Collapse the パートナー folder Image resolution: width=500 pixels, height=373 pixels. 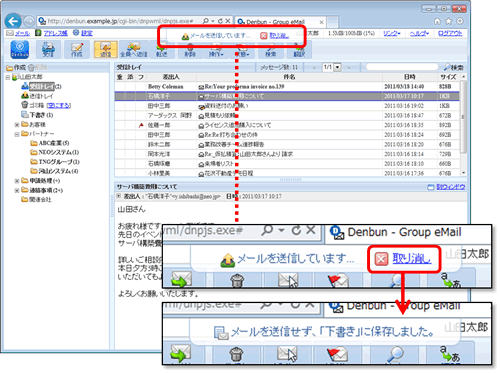pos(17,134)
